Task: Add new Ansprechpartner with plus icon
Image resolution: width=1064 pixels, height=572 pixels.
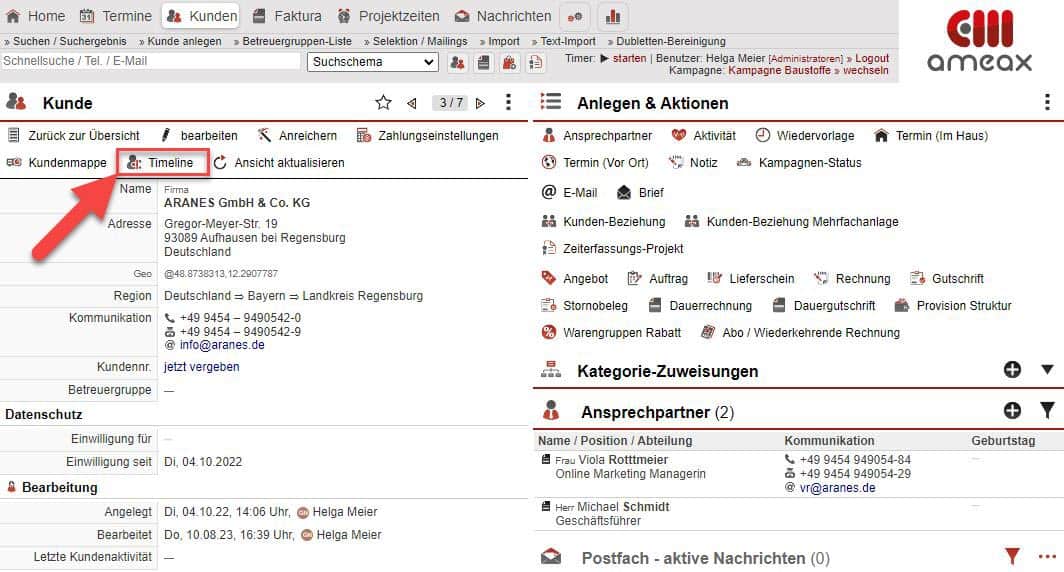Action: point(1012,410)
